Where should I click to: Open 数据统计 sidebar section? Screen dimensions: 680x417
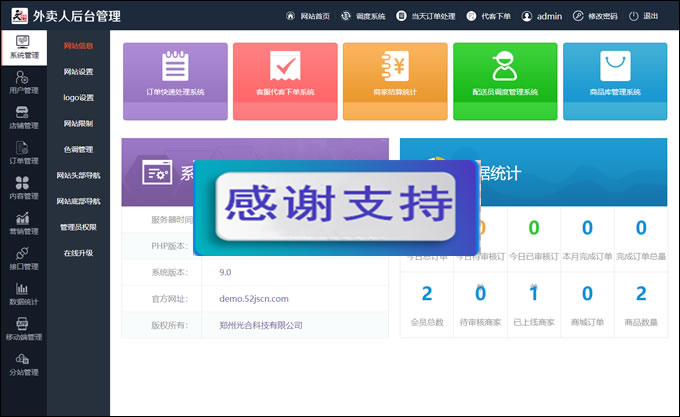click(23, 294)
